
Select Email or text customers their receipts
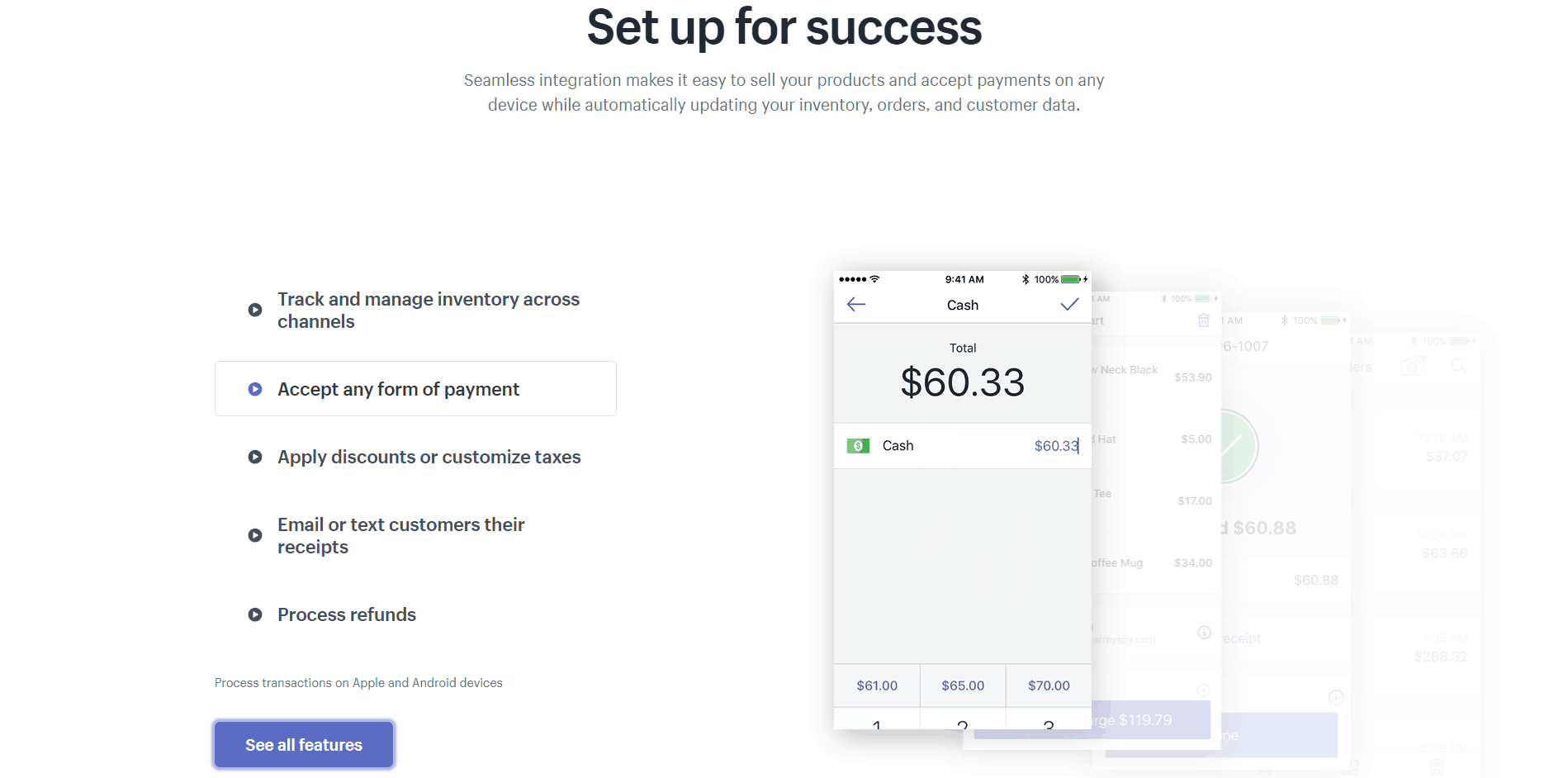[x=400, y=536]
